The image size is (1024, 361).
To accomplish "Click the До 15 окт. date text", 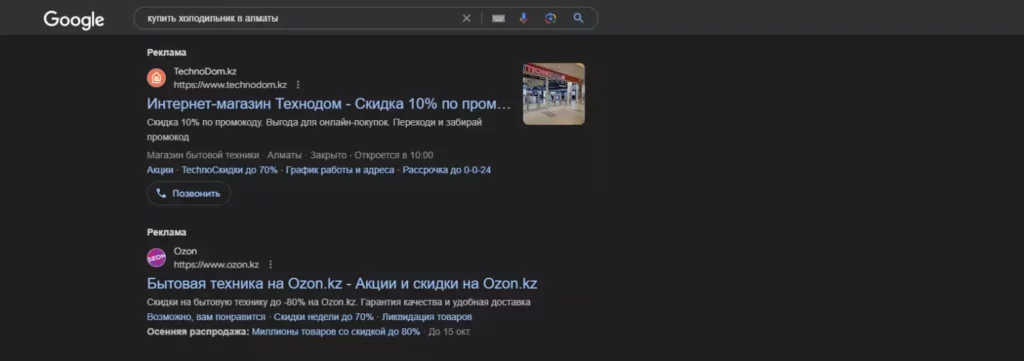I will pyautogui.click(x=449, y=332).
